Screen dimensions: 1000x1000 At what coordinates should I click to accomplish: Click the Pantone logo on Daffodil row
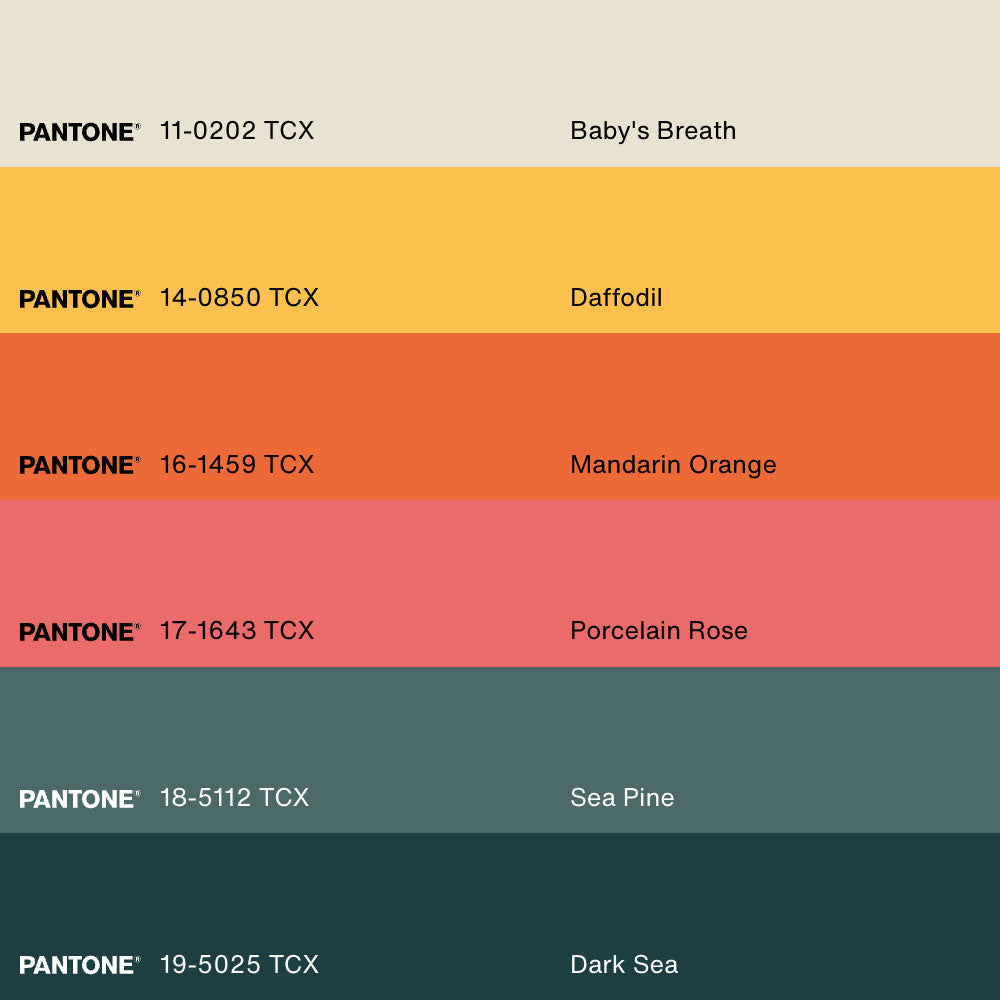79,299
